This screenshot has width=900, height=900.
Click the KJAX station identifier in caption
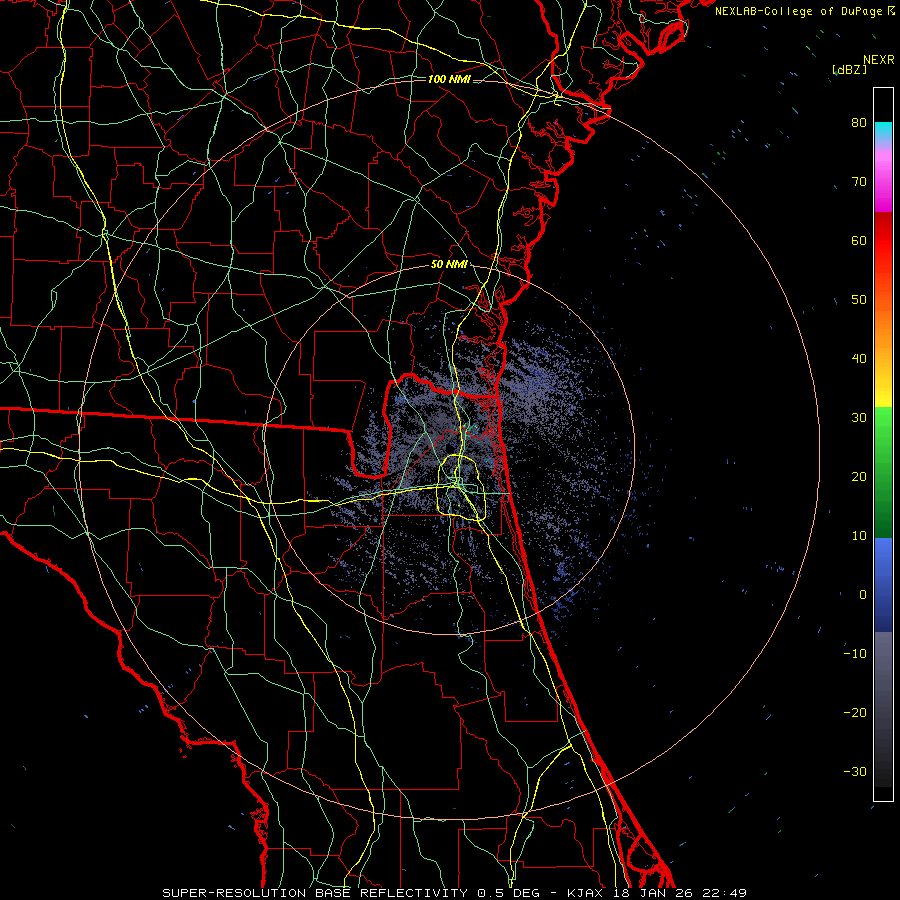pos(585,893)
